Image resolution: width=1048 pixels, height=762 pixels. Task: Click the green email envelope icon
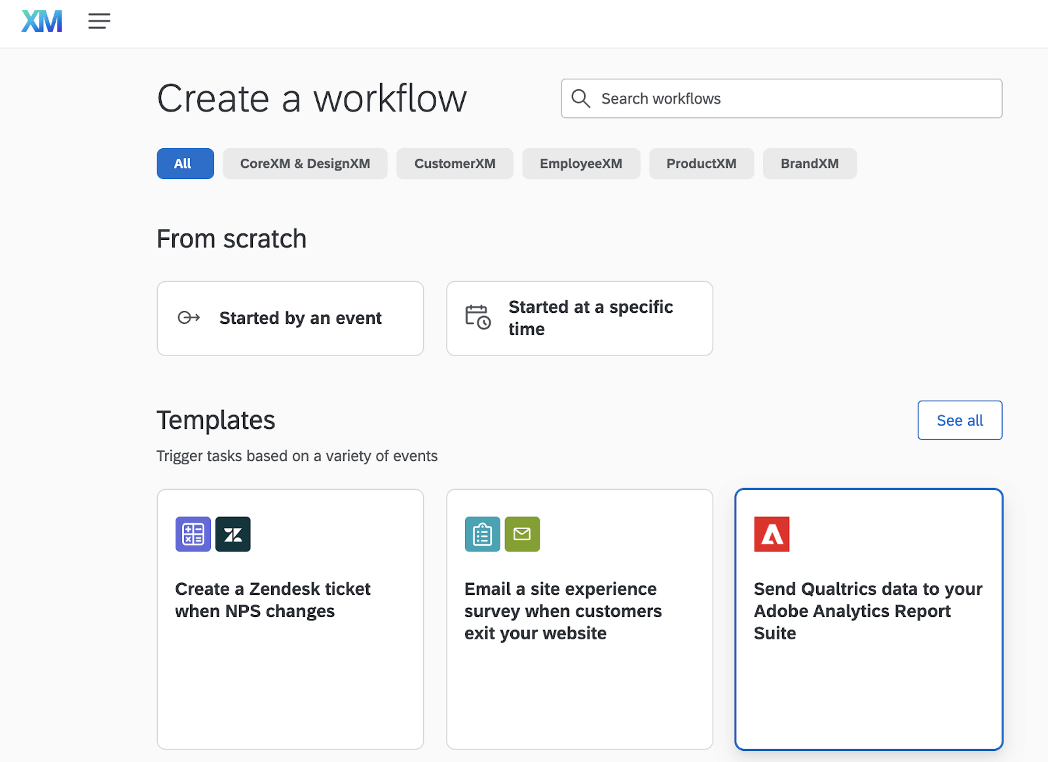click(522, 534)
